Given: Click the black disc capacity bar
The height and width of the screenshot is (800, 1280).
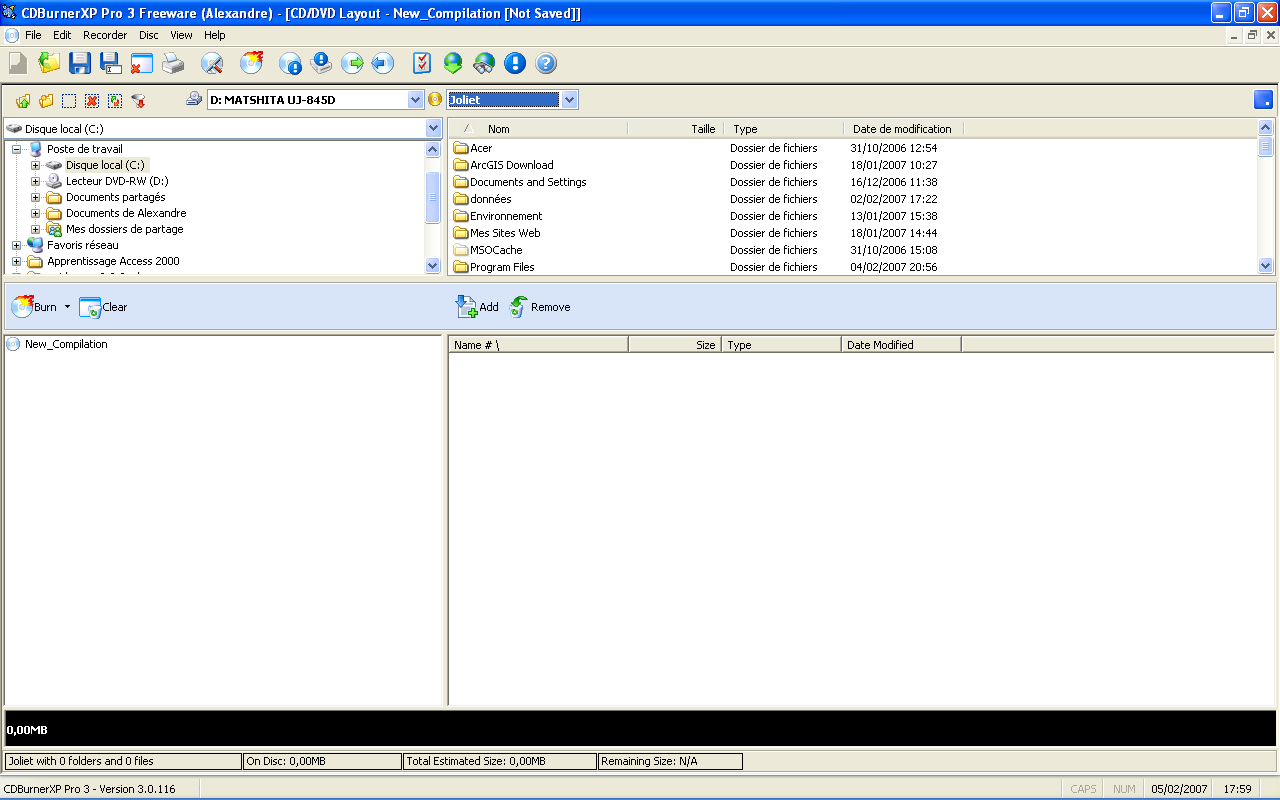Looking at the screenshot, I should tap(640, 728).
